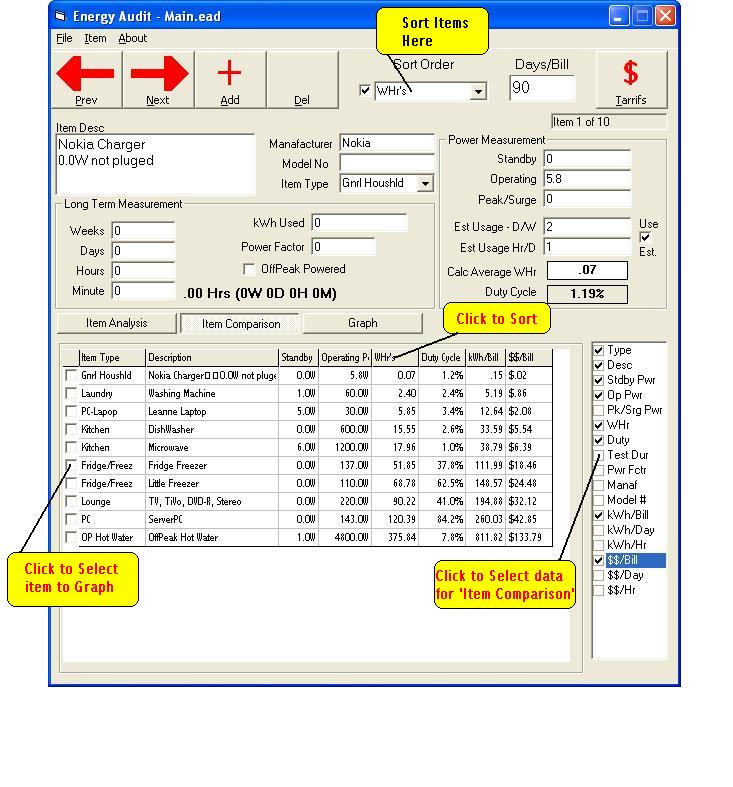Click the Fridge Freezer description cell

tap(211, 465)
